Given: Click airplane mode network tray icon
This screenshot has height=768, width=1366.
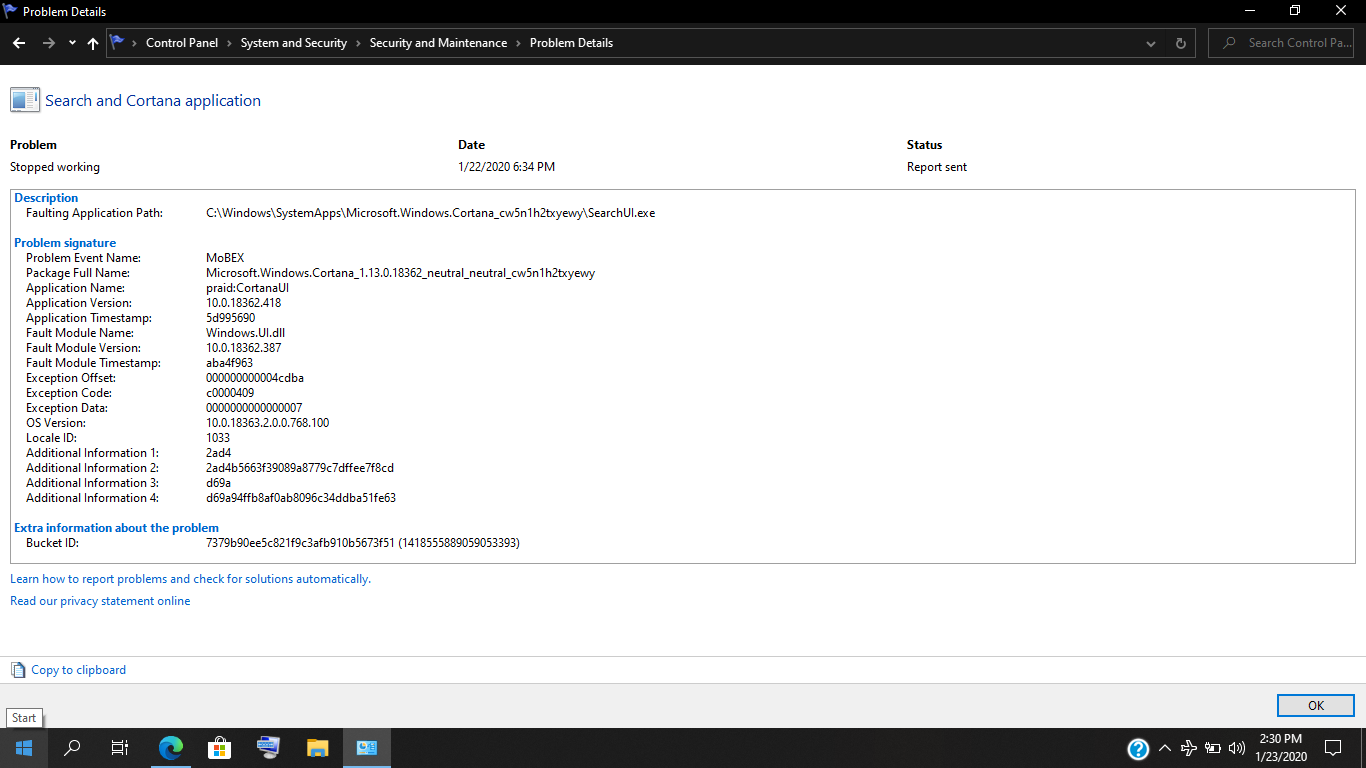Looking at the screenshot, I should (1189, 747).
